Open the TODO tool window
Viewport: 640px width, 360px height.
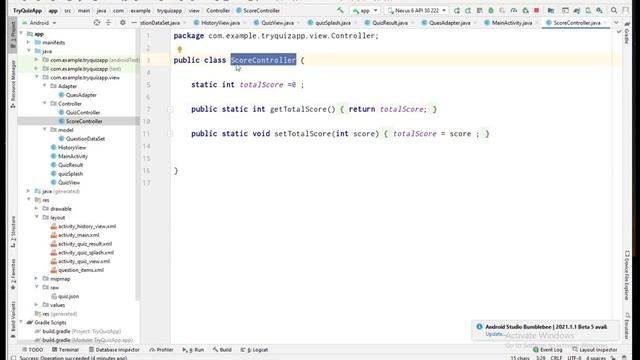(x=33, y=350)
